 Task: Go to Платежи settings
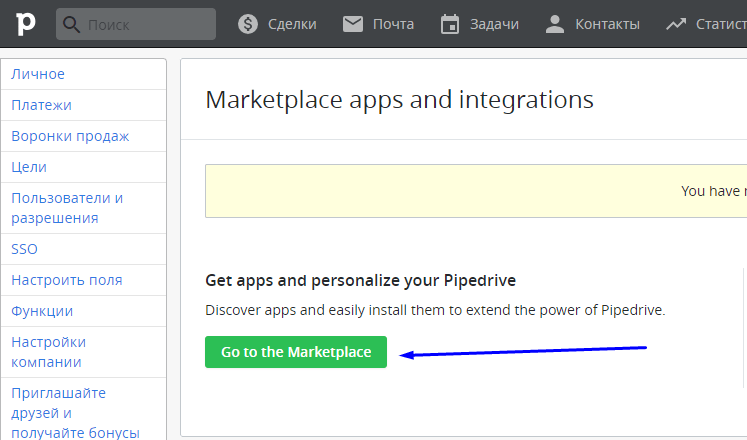[x=41, y=105]
